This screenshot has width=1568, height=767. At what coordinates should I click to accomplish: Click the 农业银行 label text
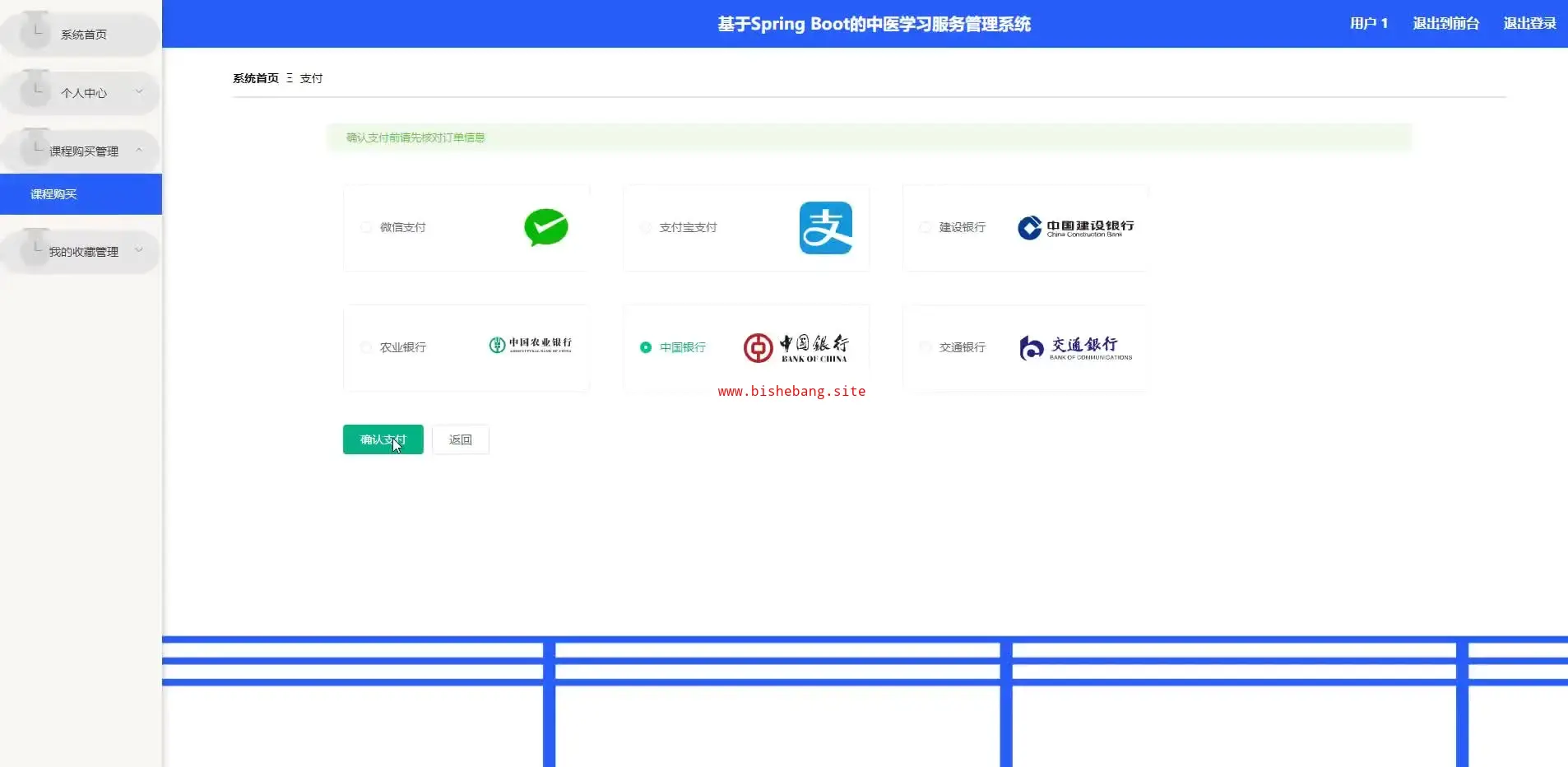tap(403, 348)
